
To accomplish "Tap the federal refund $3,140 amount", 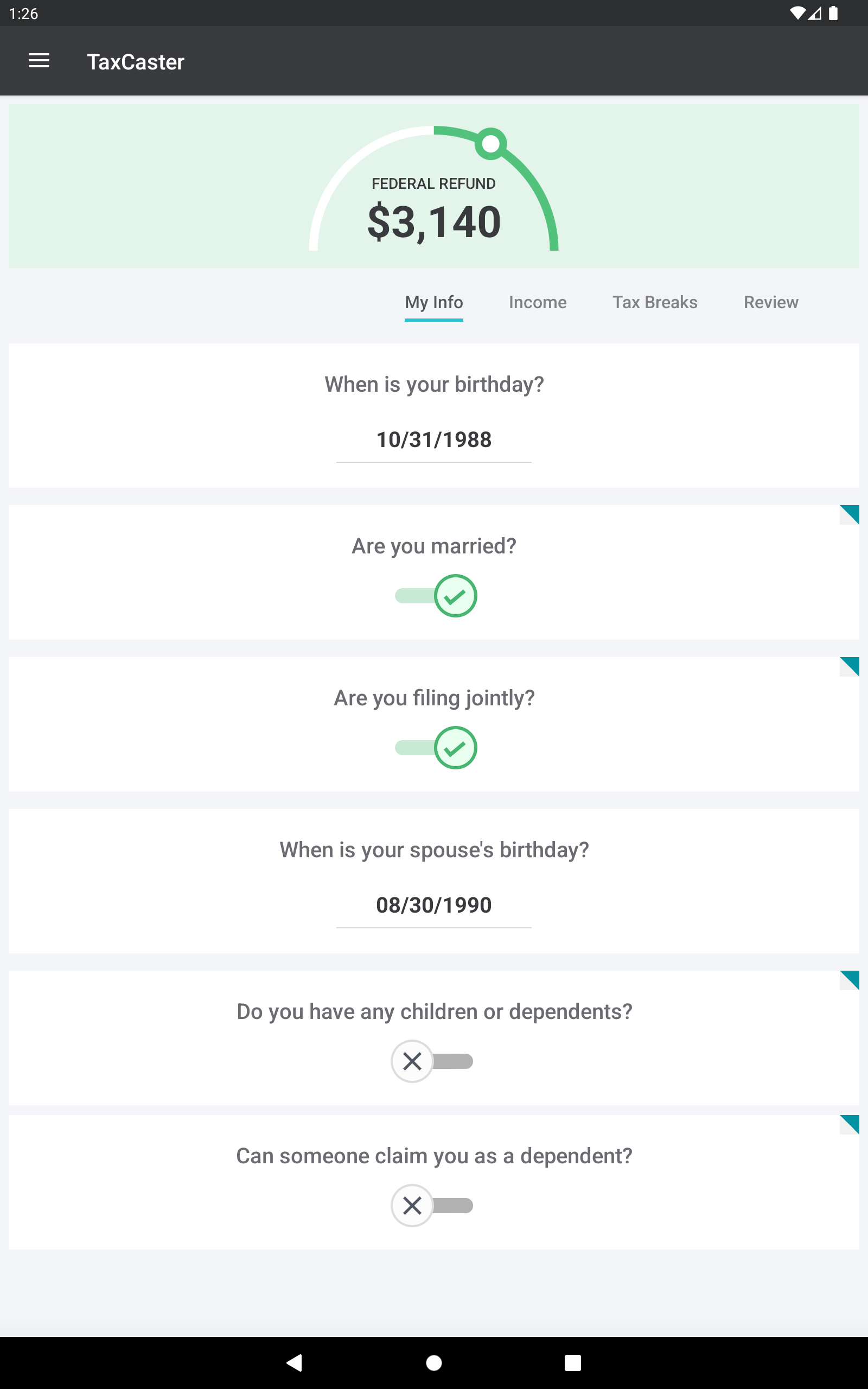I will [x=434, y=222].
